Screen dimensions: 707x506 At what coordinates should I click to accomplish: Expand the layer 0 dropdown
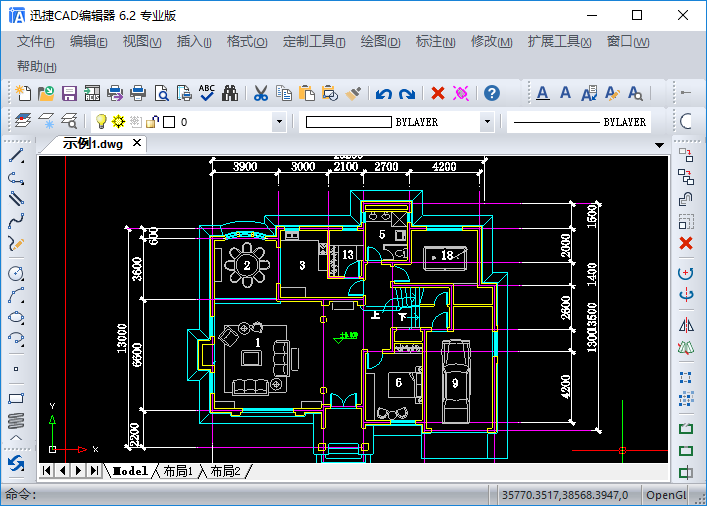pos(279,122)
